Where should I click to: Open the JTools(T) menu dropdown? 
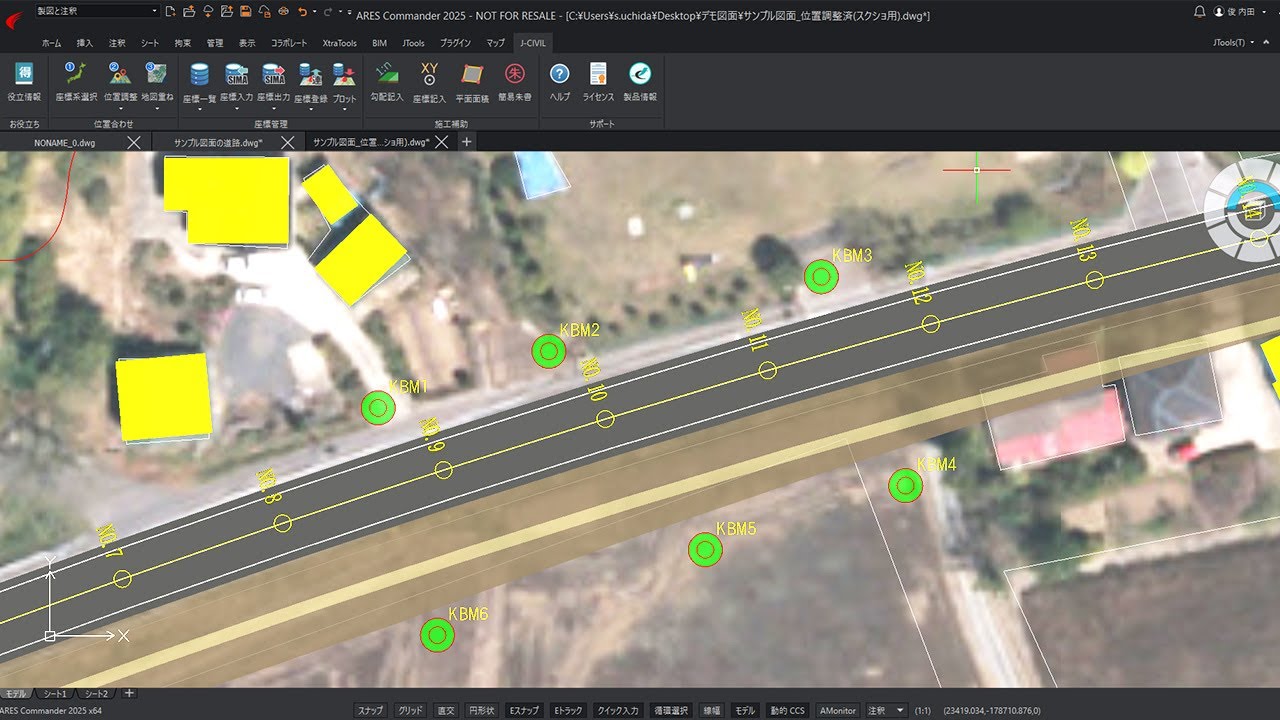tap(1232, 43)
